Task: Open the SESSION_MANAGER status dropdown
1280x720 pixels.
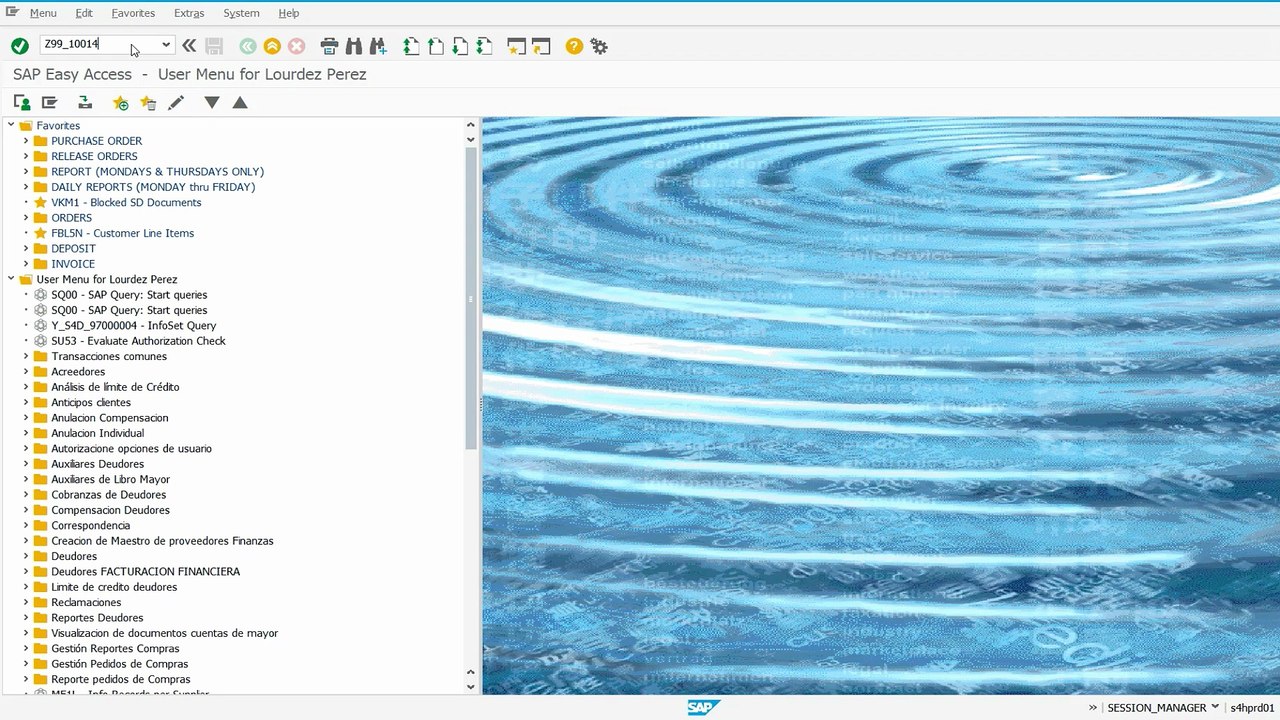Action: pos(1215,707)
